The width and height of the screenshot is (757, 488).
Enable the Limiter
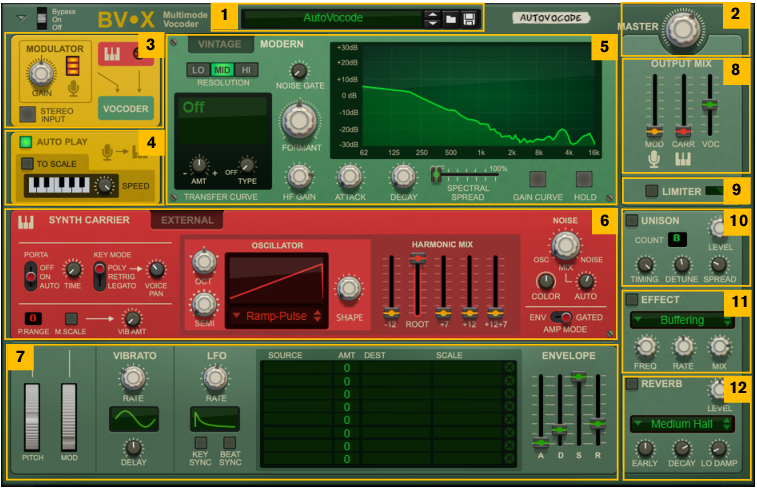651,192
